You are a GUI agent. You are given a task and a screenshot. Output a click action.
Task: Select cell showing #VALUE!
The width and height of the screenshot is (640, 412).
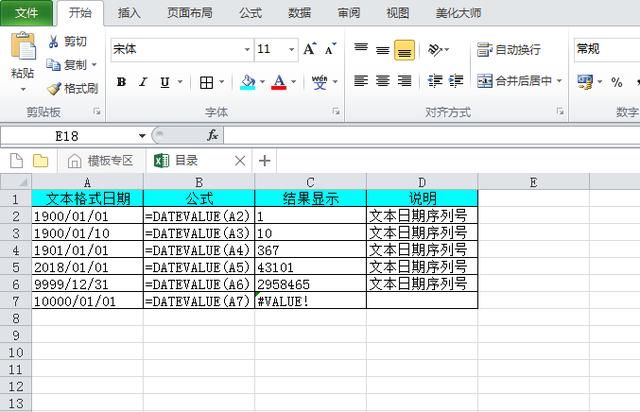point(310,301)
